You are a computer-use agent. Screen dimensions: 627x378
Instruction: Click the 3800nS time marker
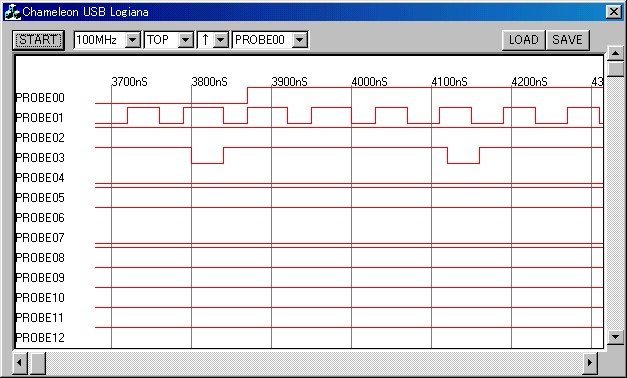coord(210,82)
